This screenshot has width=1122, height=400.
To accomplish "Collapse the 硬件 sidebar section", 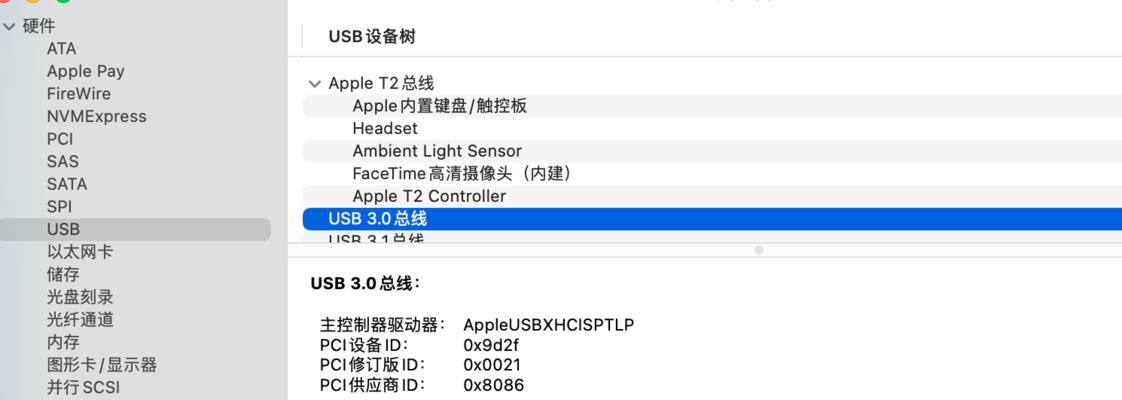I will click(x=9, y=26).
